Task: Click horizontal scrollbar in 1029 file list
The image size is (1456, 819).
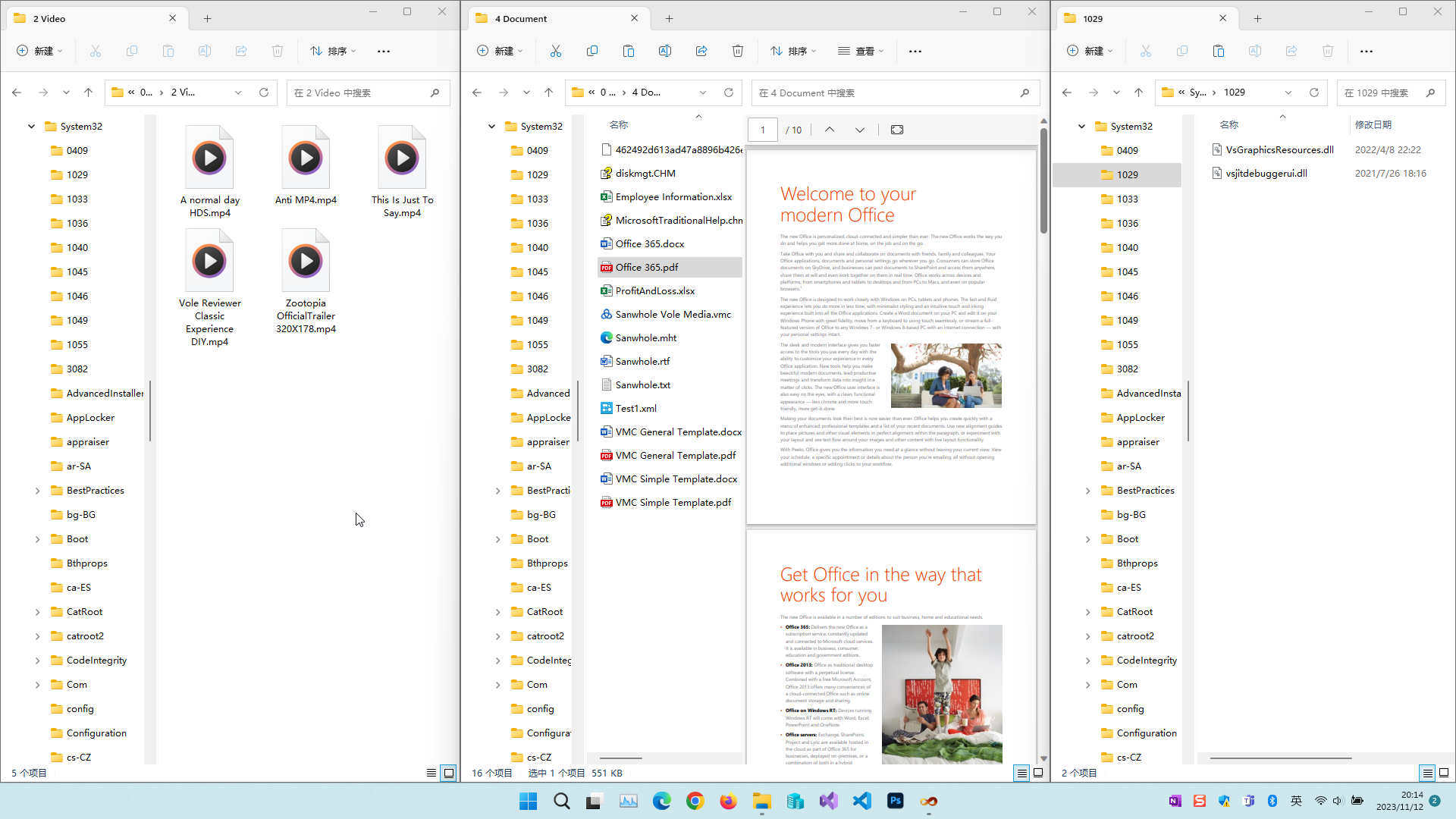Action: [1281, 758]
